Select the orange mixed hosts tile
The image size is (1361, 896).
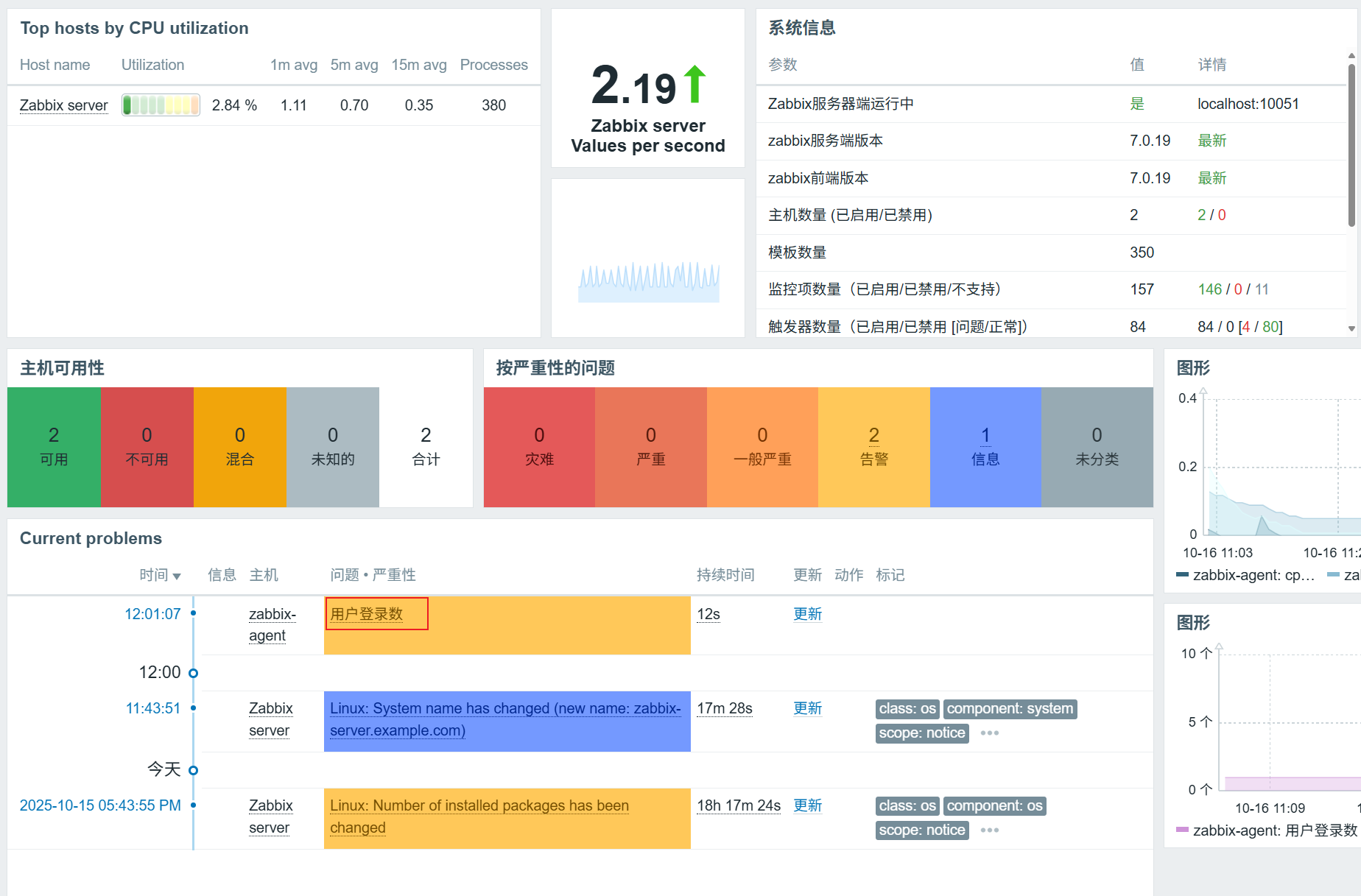click(240, 447)
